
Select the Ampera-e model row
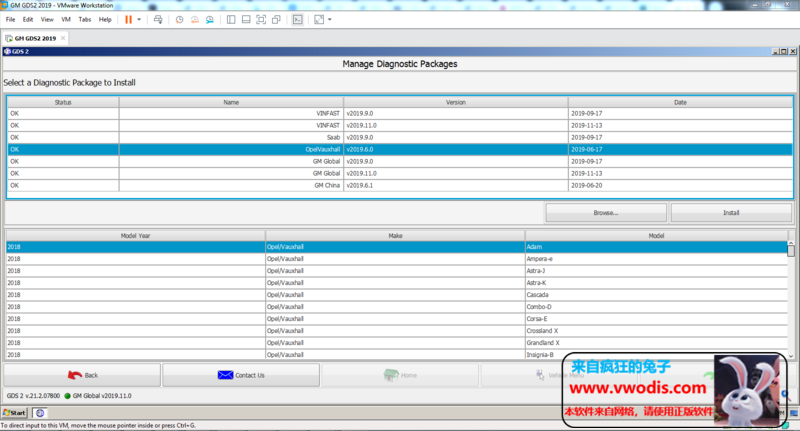click(x=396, y=259)
